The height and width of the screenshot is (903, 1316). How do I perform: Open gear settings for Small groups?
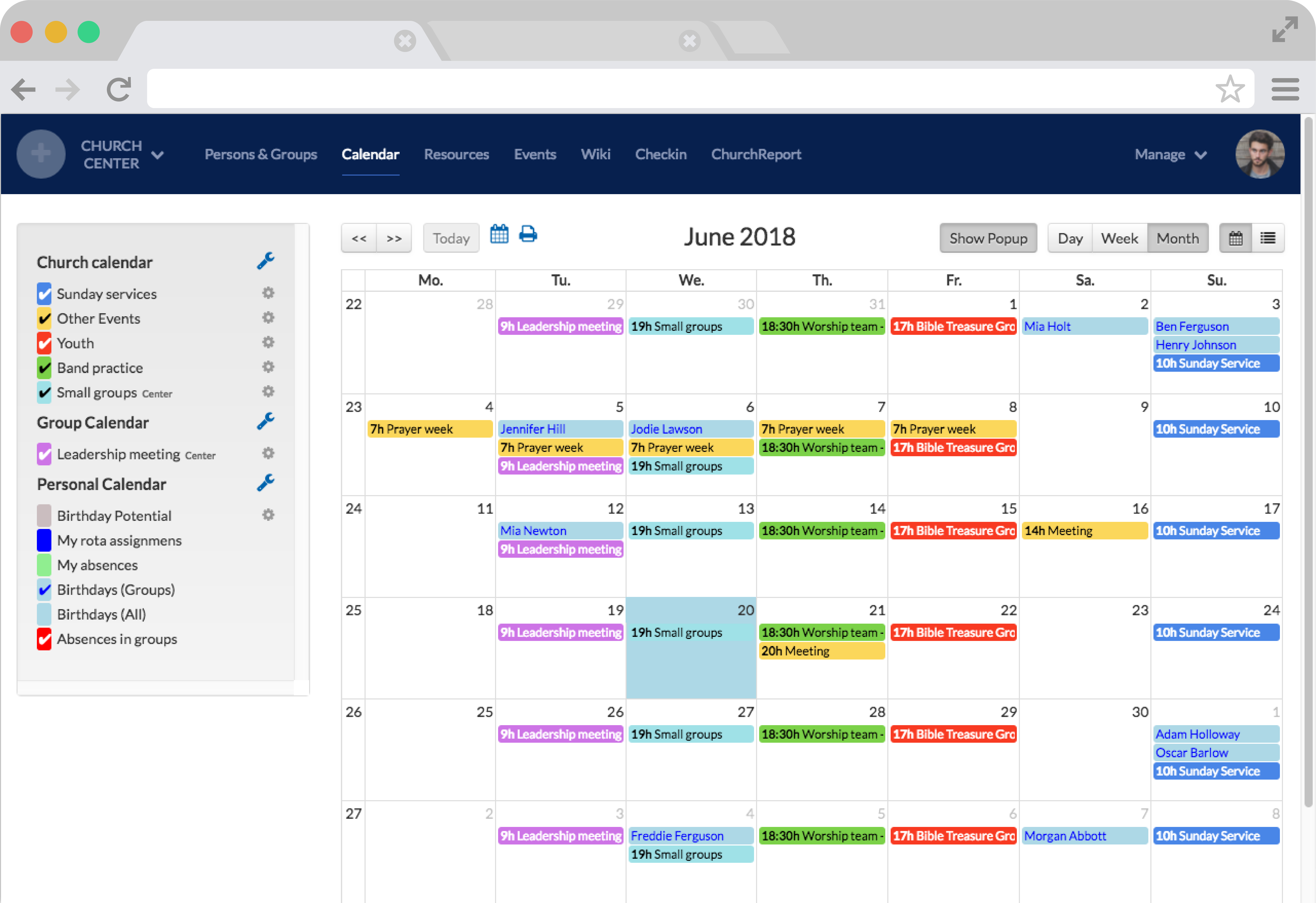point(268,391)
